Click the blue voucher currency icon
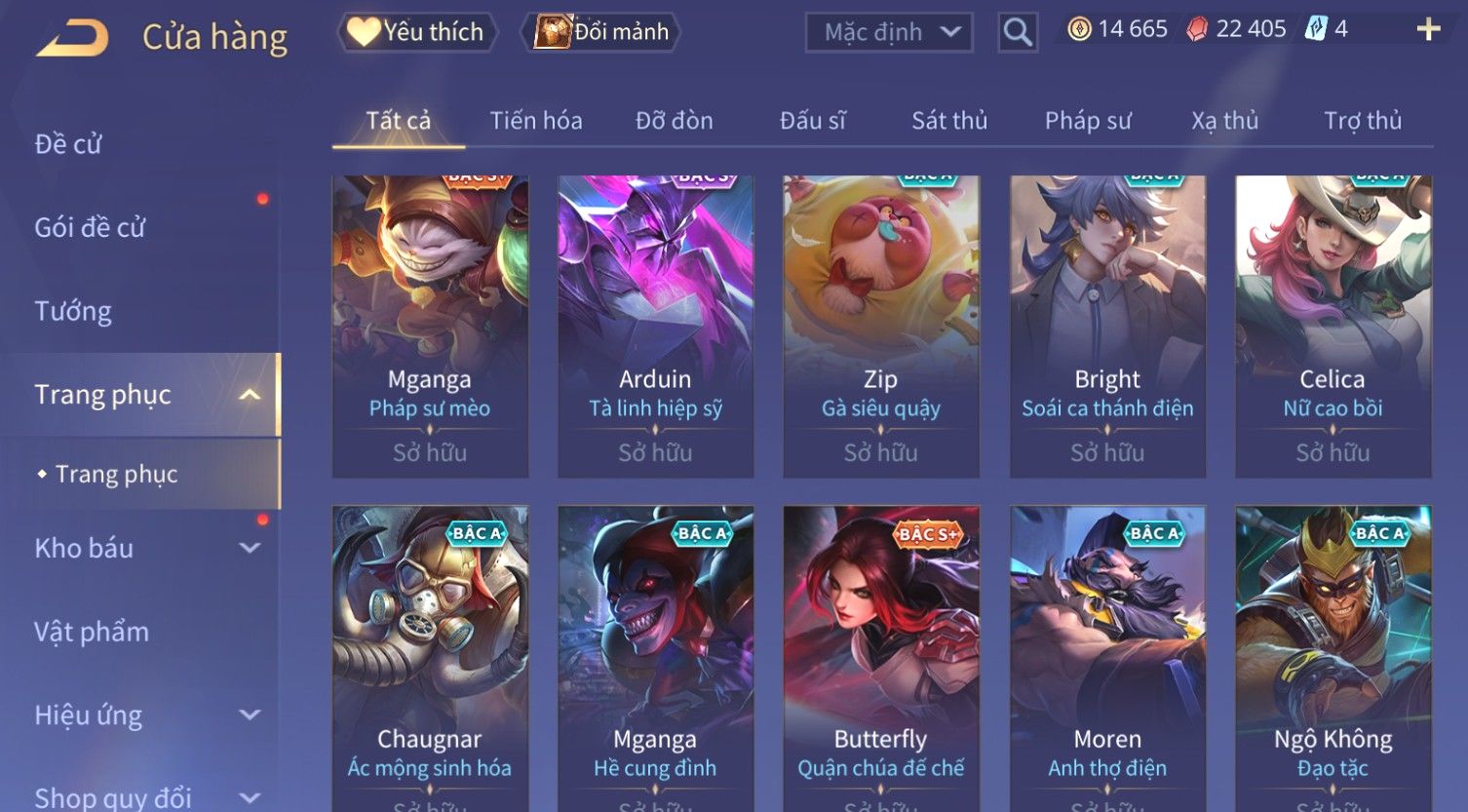1468x812 pixels. click(1316, 29)
